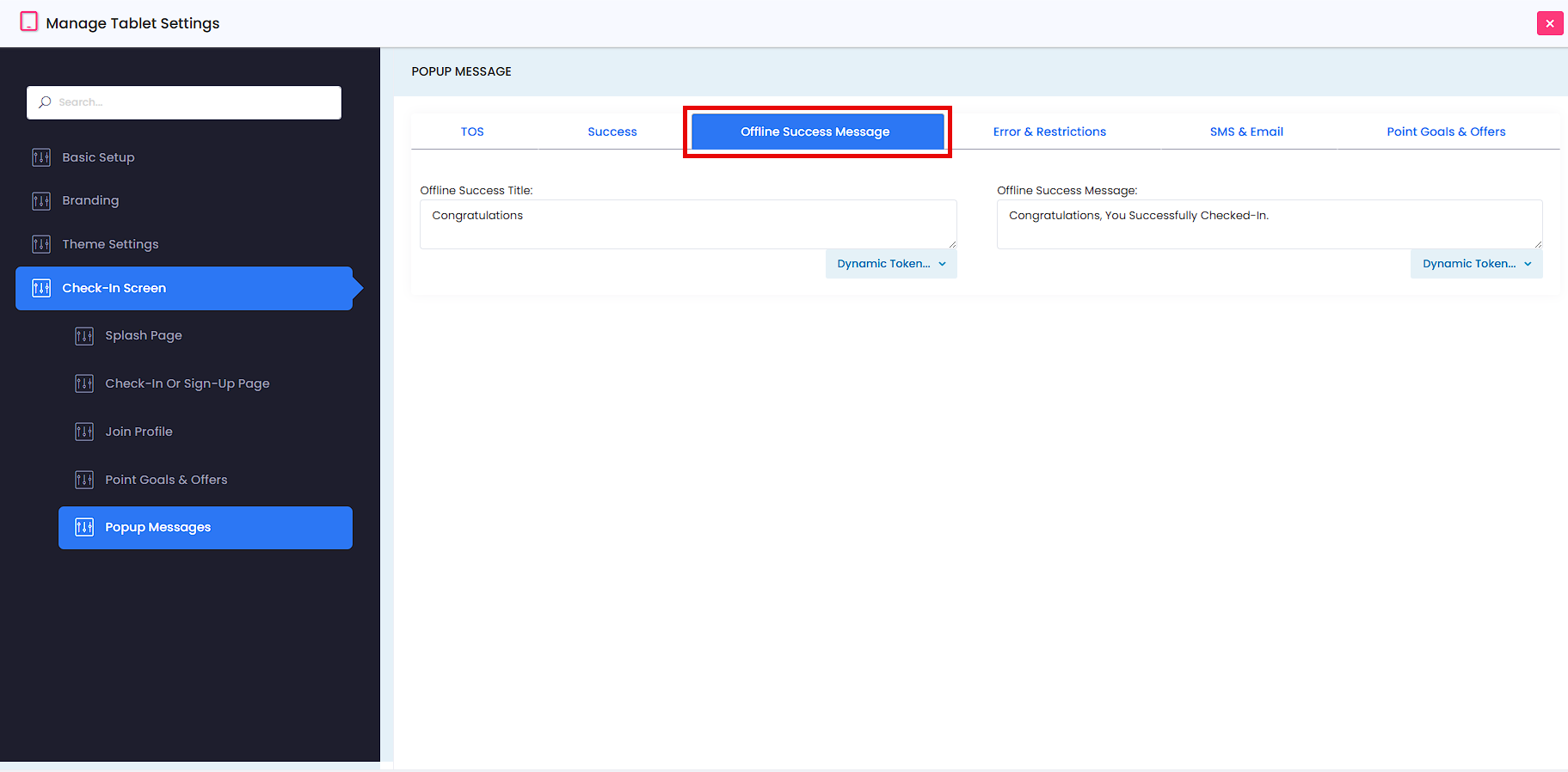Click the Manage Tablet Settings title text

132,23
